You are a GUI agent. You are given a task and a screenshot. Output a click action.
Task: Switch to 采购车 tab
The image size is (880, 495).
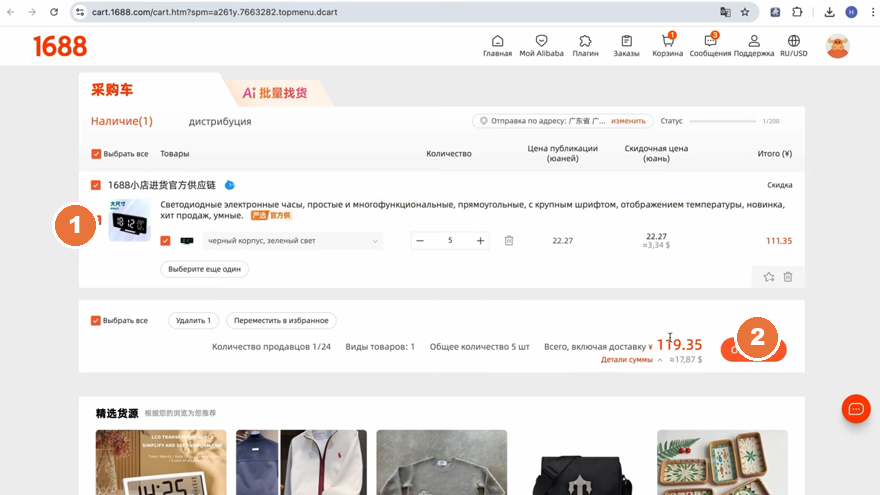point(112,90)
